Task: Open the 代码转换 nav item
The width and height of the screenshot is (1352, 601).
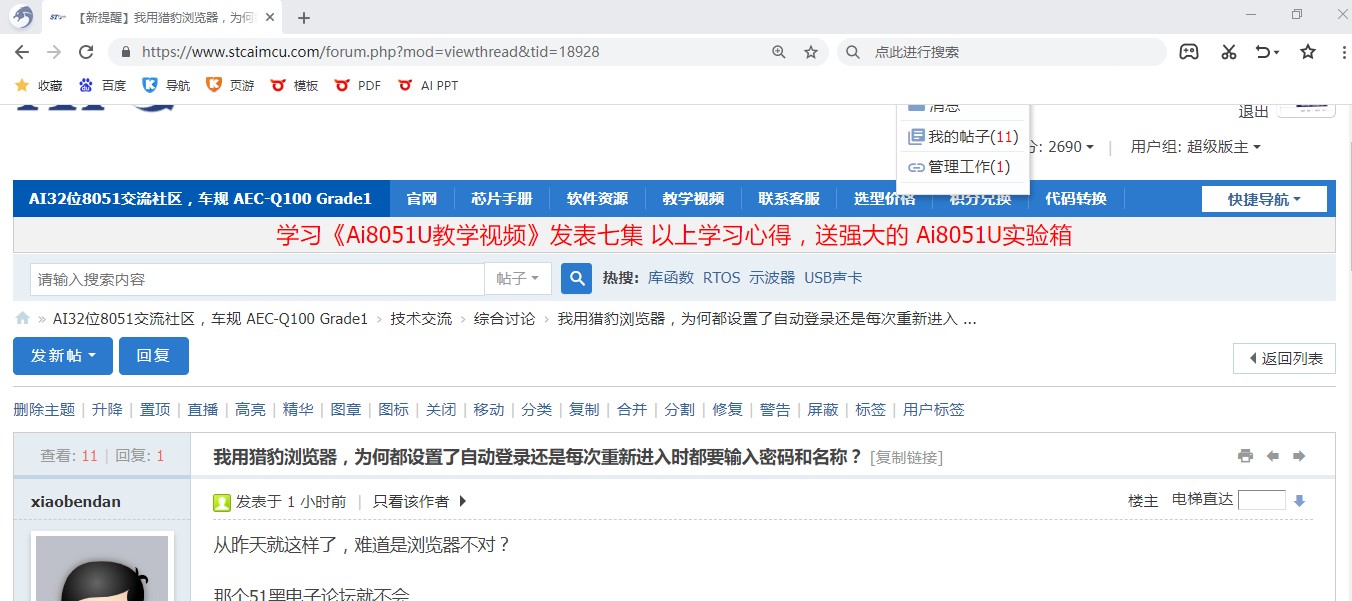Action: tap(1076, 199)
